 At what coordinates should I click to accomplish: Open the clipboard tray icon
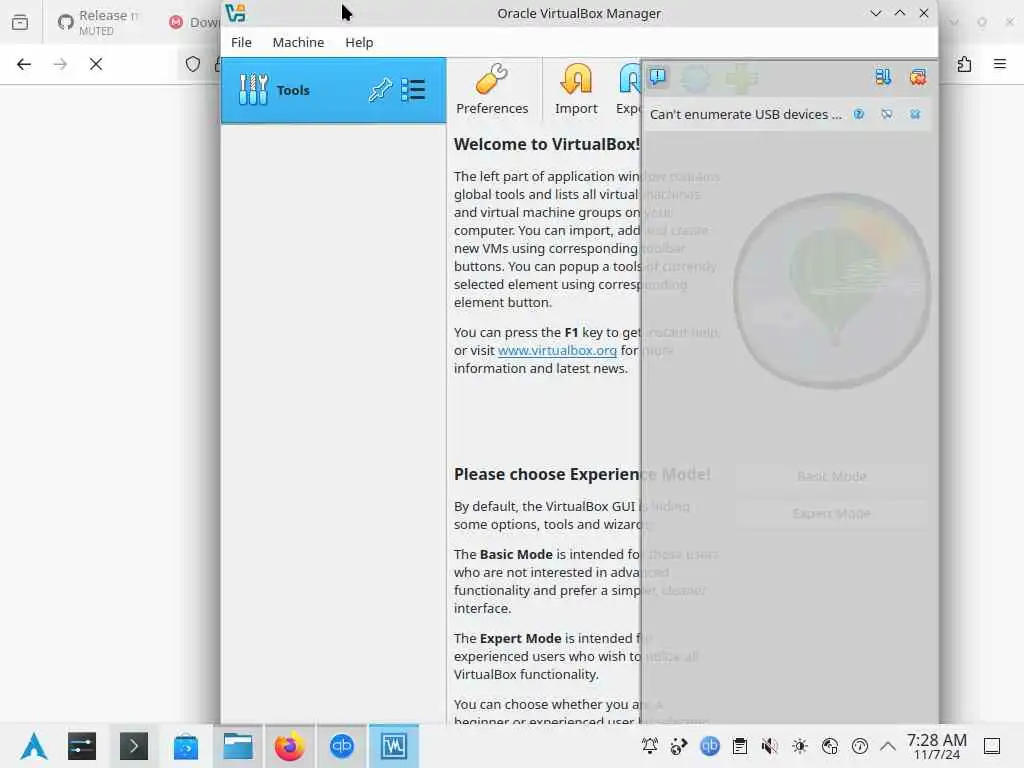point(740,746)
